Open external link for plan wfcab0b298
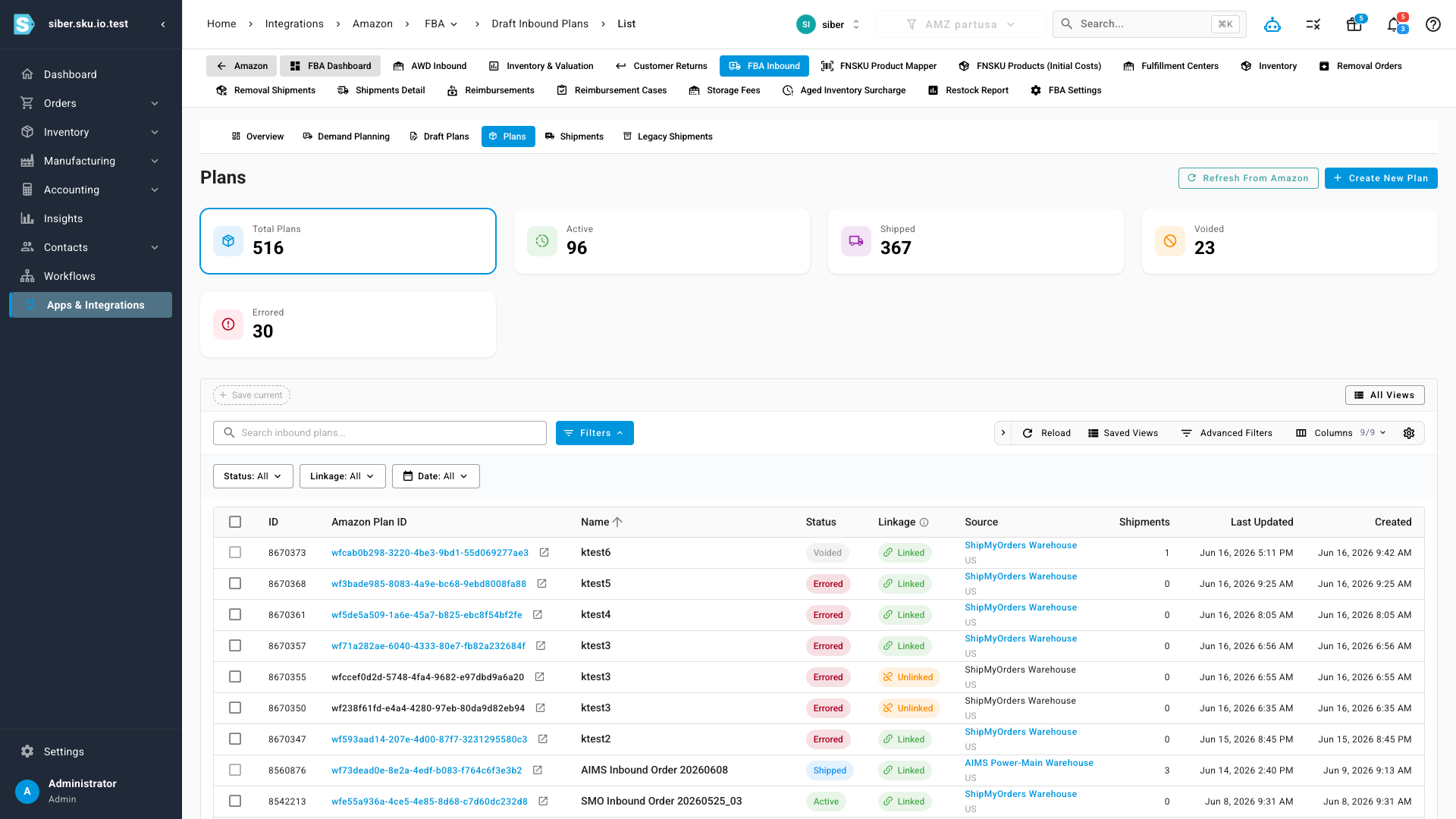This screenshot has height=819, width=1456. tap(544, 553)
